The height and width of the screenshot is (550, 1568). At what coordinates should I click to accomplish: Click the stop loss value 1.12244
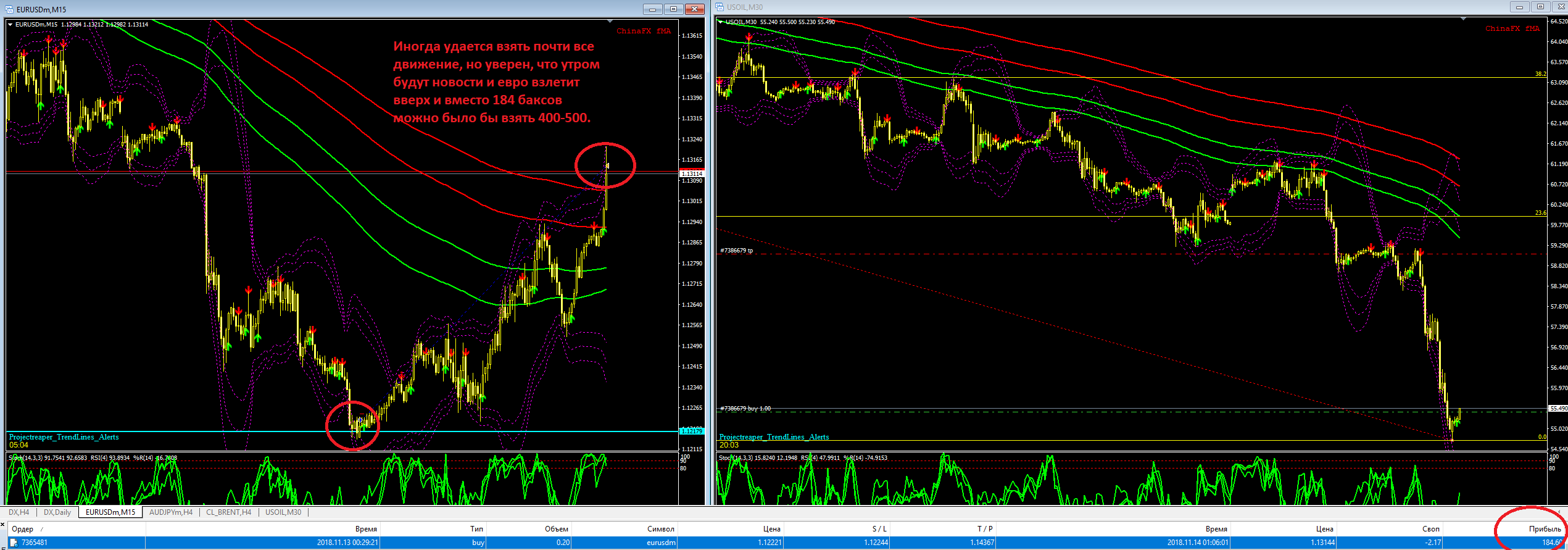[876, 543]
